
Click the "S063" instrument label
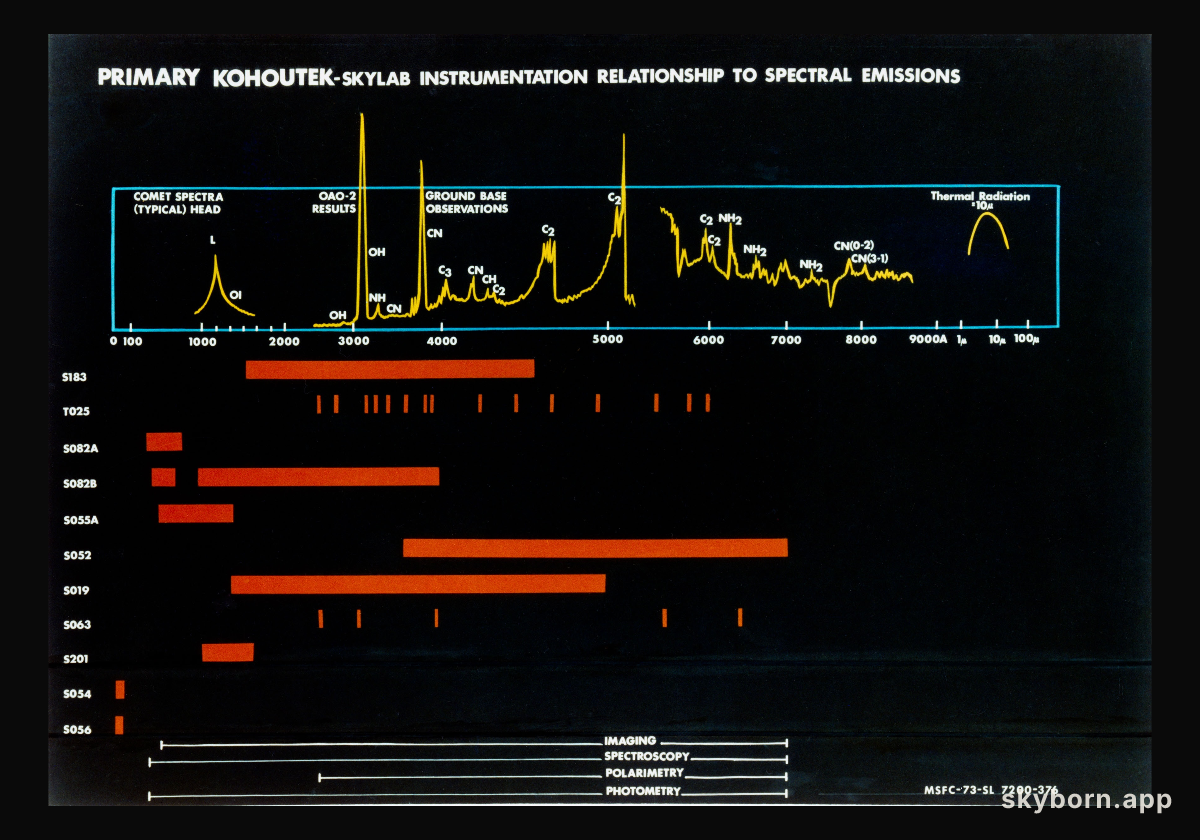[77, 625]
